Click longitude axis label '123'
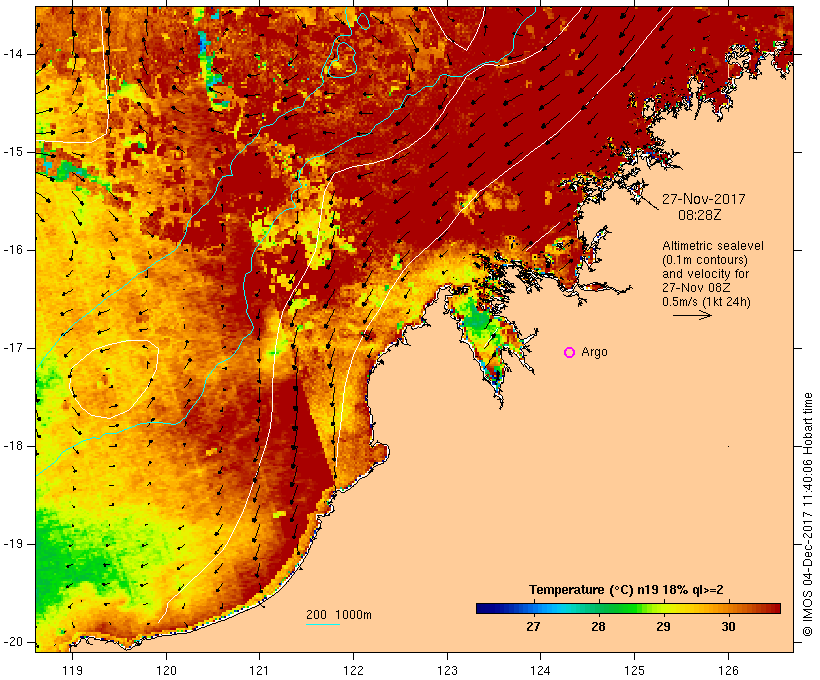820x680 pixels. click(447, 671)
